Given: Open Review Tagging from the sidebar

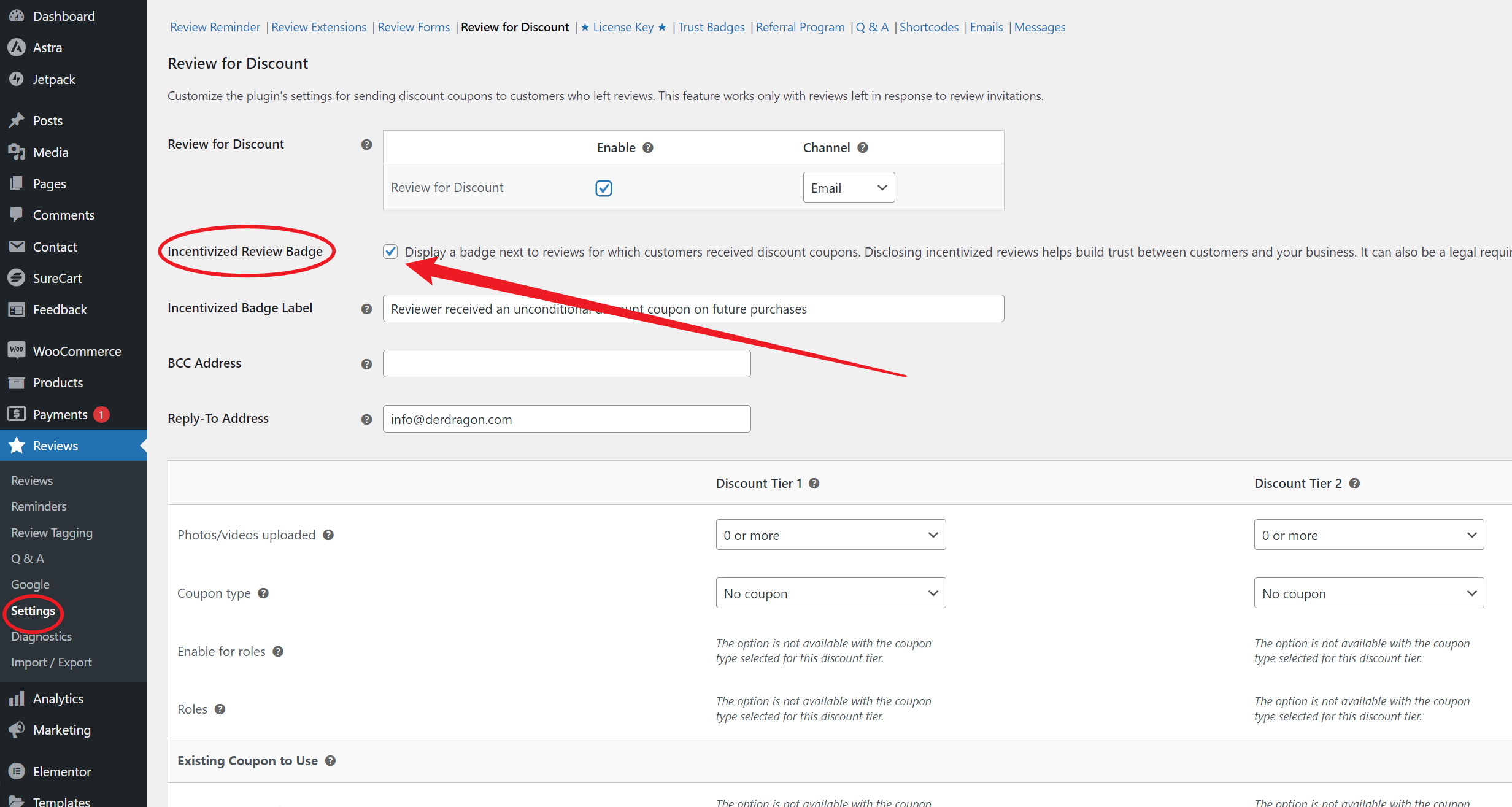Looking at the screenshot, I should [x=52, y=532].
